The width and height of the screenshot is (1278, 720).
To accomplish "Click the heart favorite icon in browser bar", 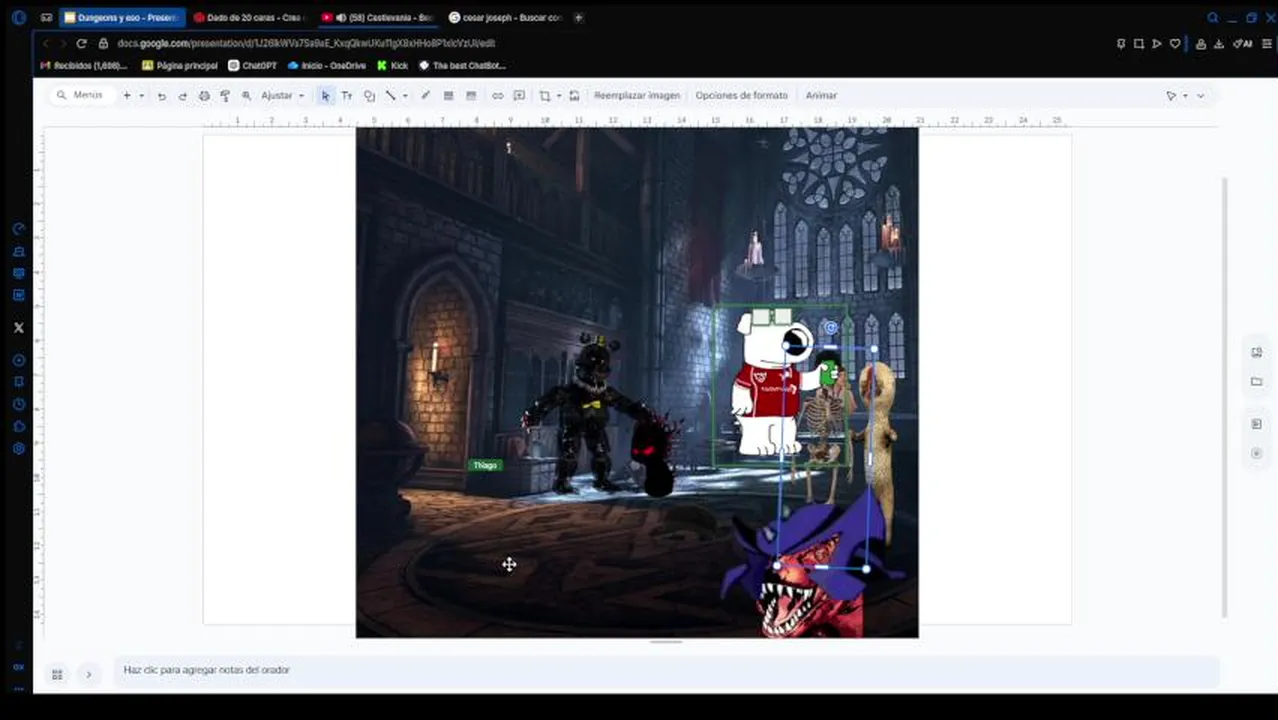I will click(x=1175, y=43).
